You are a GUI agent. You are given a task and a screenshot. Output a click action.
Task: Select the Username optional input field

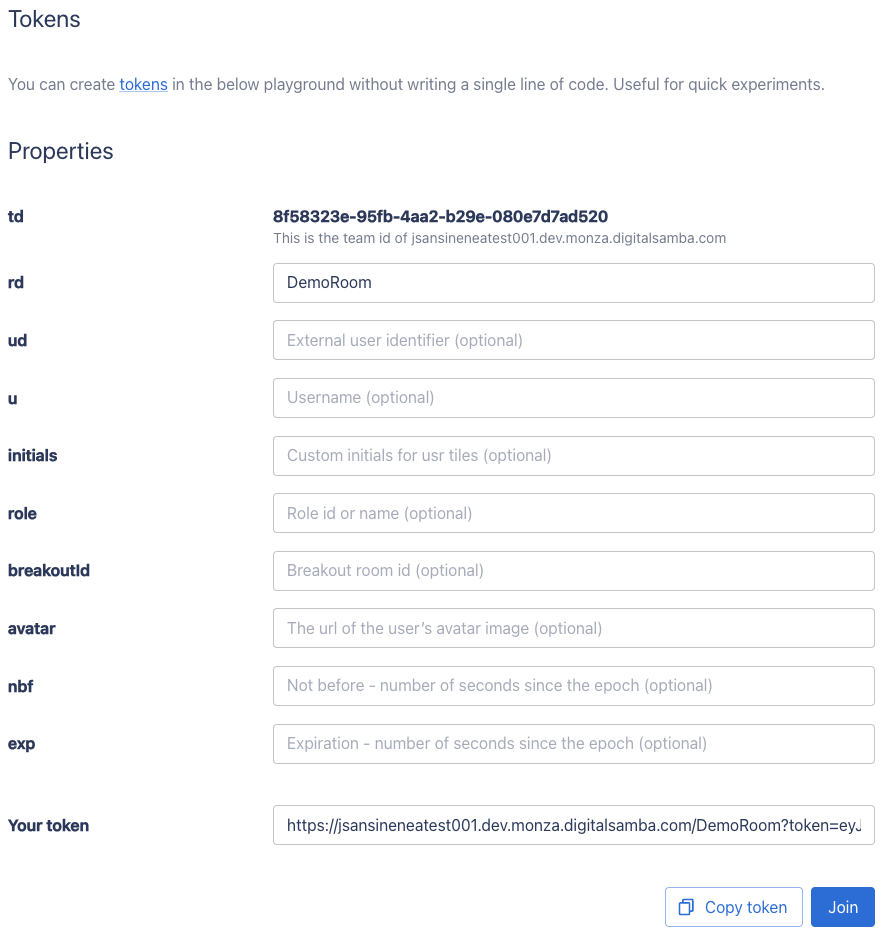573,398
